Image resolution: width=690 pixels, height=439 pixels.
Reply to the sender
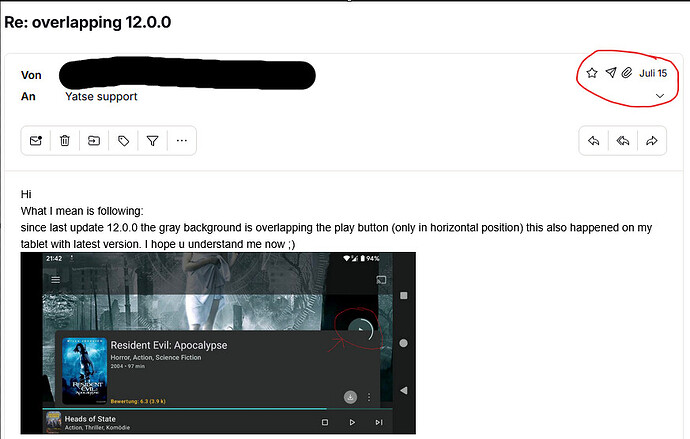coord(593,141)
